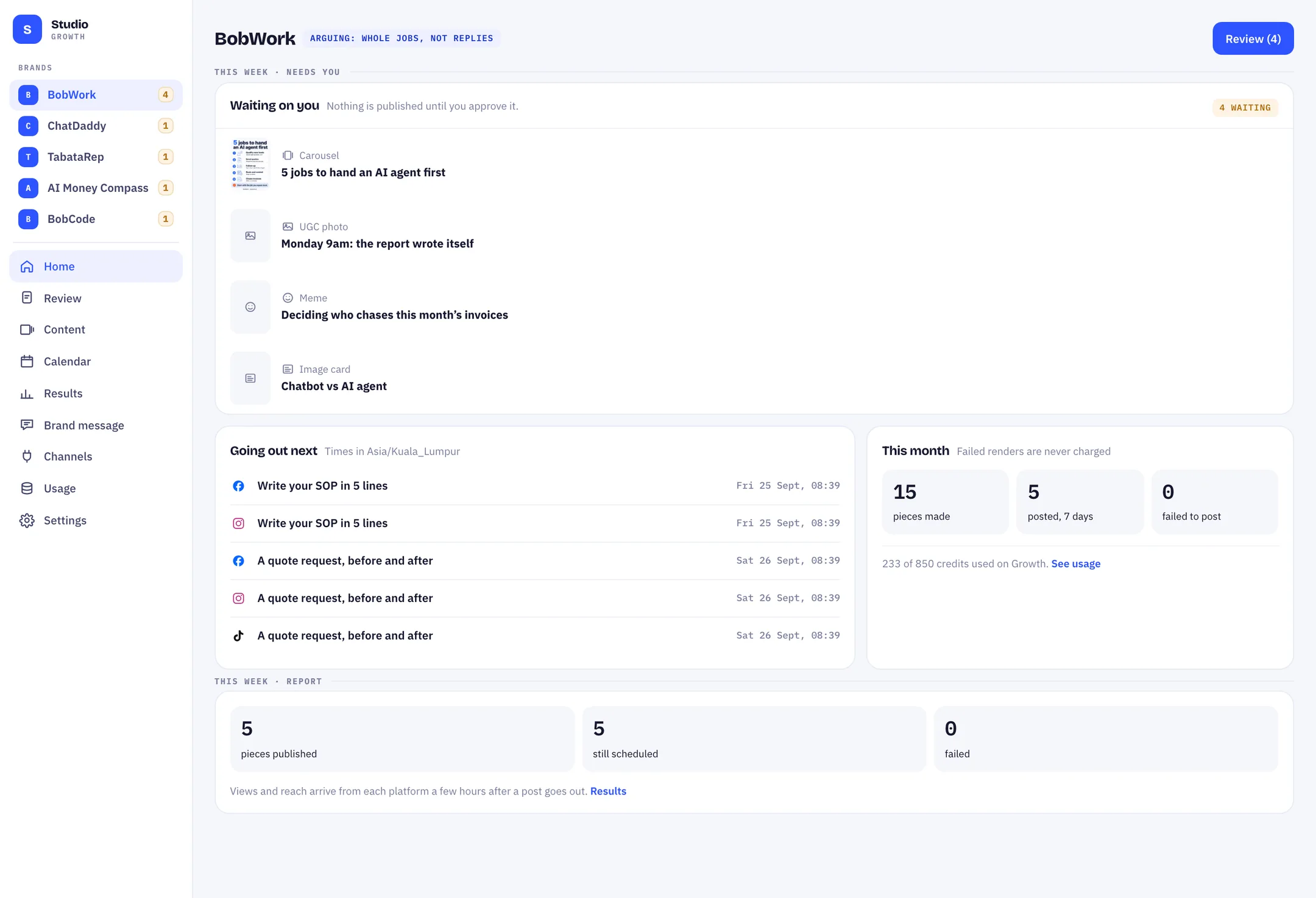This screenshot has height=898, width=1316.
Task: Switch to the BobCode brand
Action: (x=96, y=219)
